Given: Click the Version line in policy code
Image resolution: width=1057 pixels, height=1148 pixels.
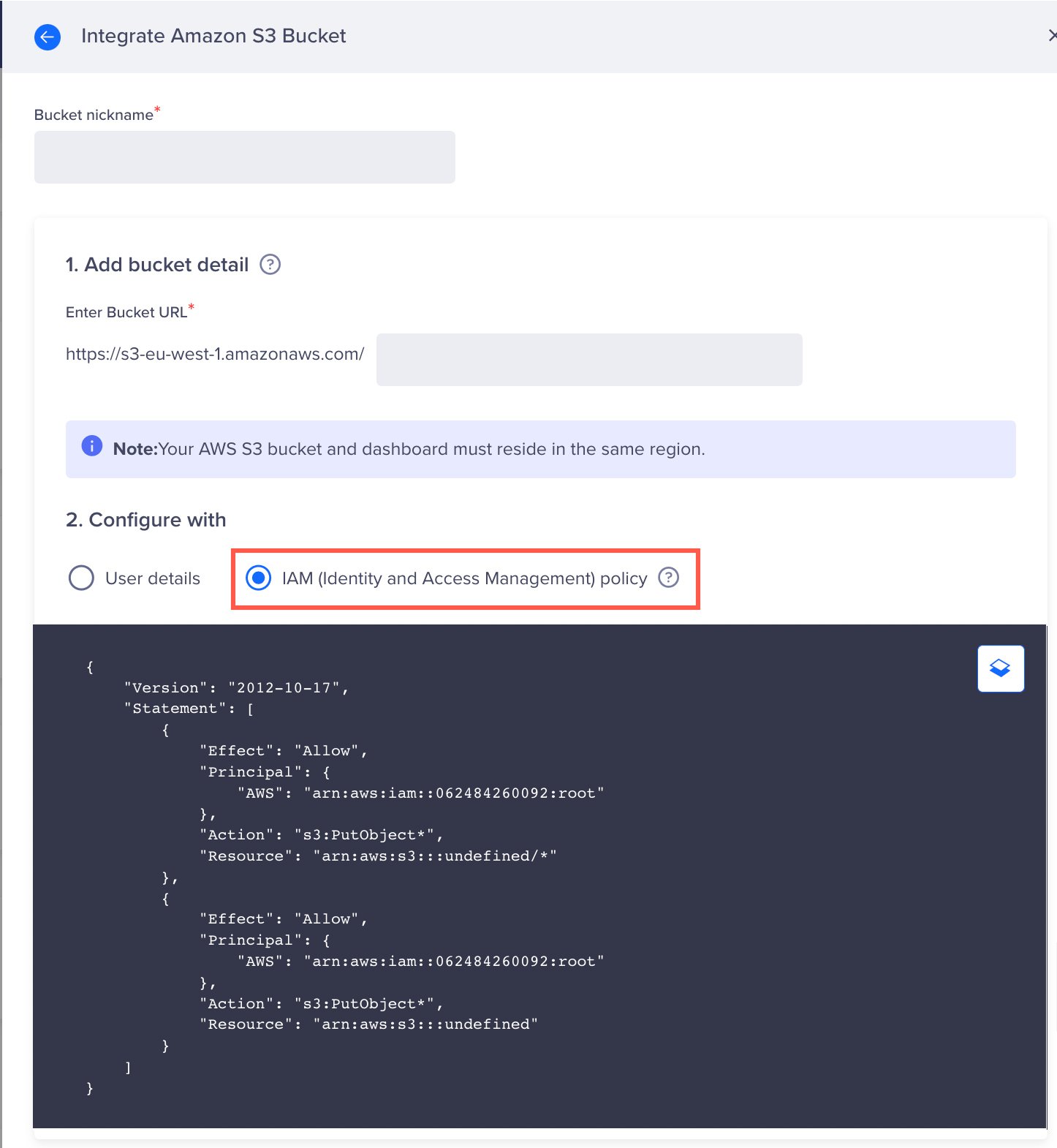Looking at the screenshot, I should click(x=236, y=687).
